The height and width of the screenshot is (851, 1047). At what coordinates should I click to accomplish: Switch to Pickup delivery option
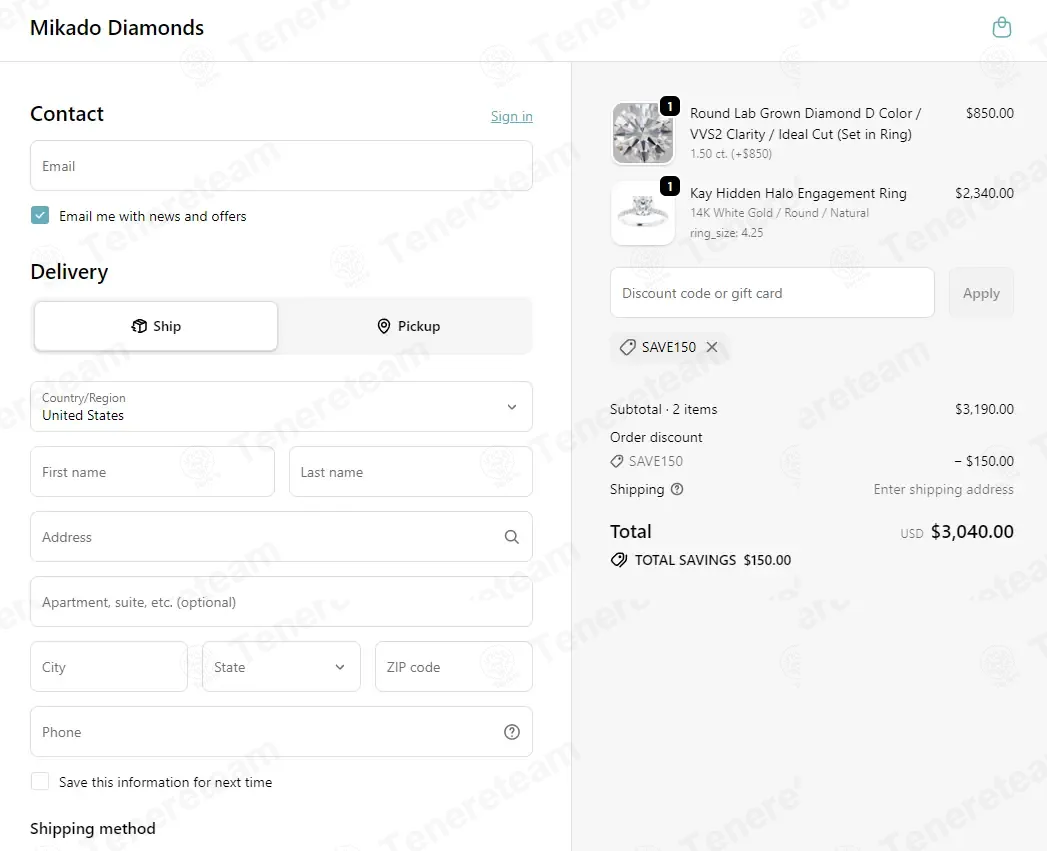pyautogui.click(x=408, y=326)
